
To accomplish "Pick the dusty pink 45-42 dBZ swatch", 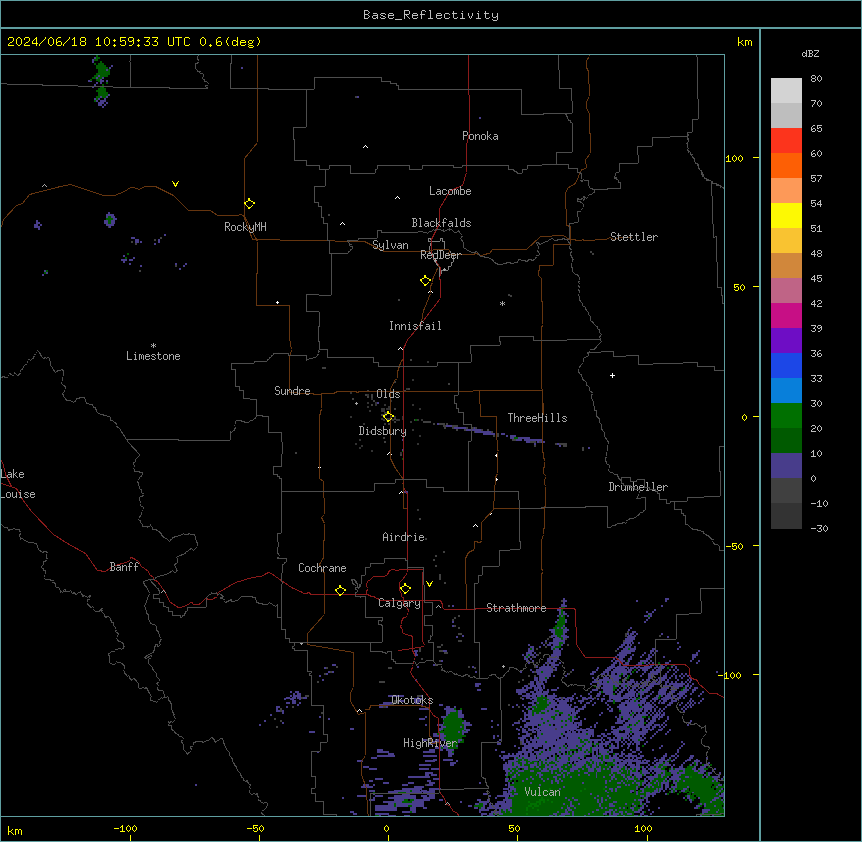I will [x=786, y=291].
